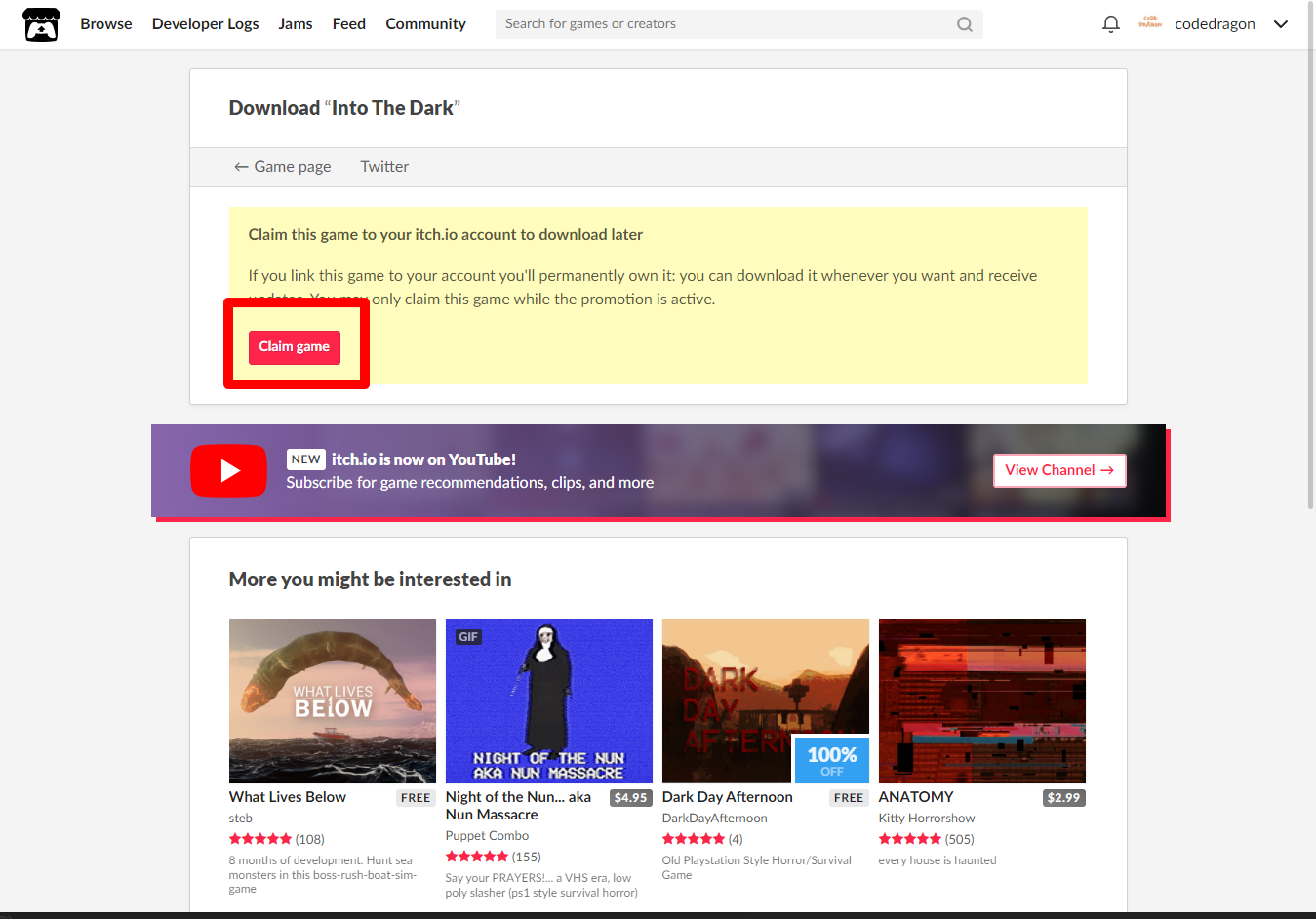Click the FREE tag on What Lives Below
This screenshot has height=919, width=1316.
point(416,798)
